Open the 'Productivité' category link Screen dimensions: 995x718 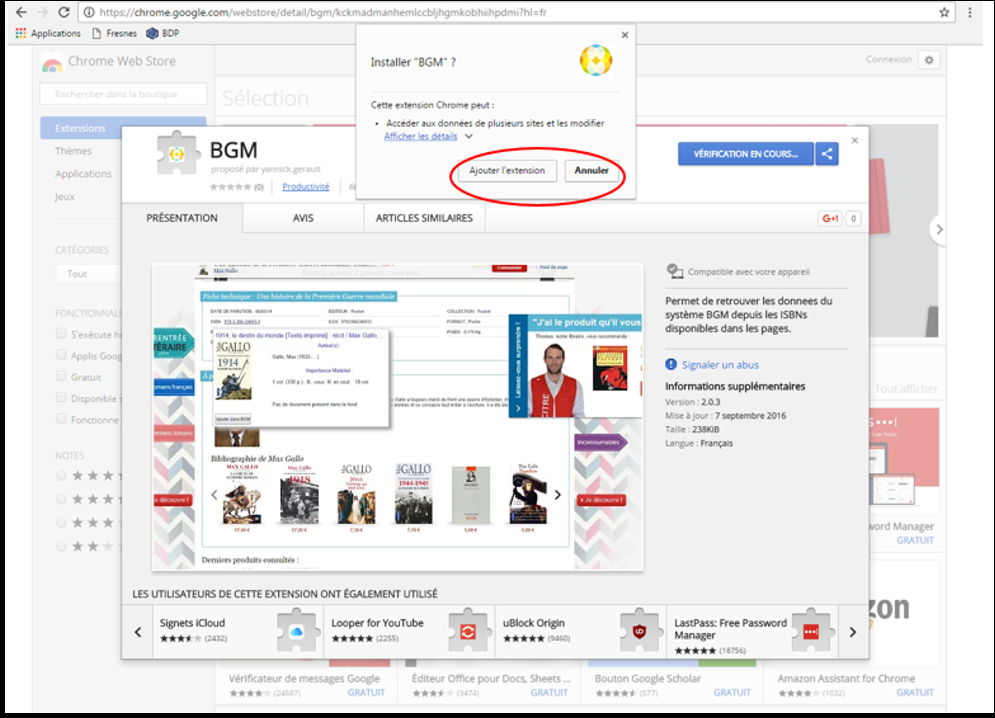(x=306, y=187)
